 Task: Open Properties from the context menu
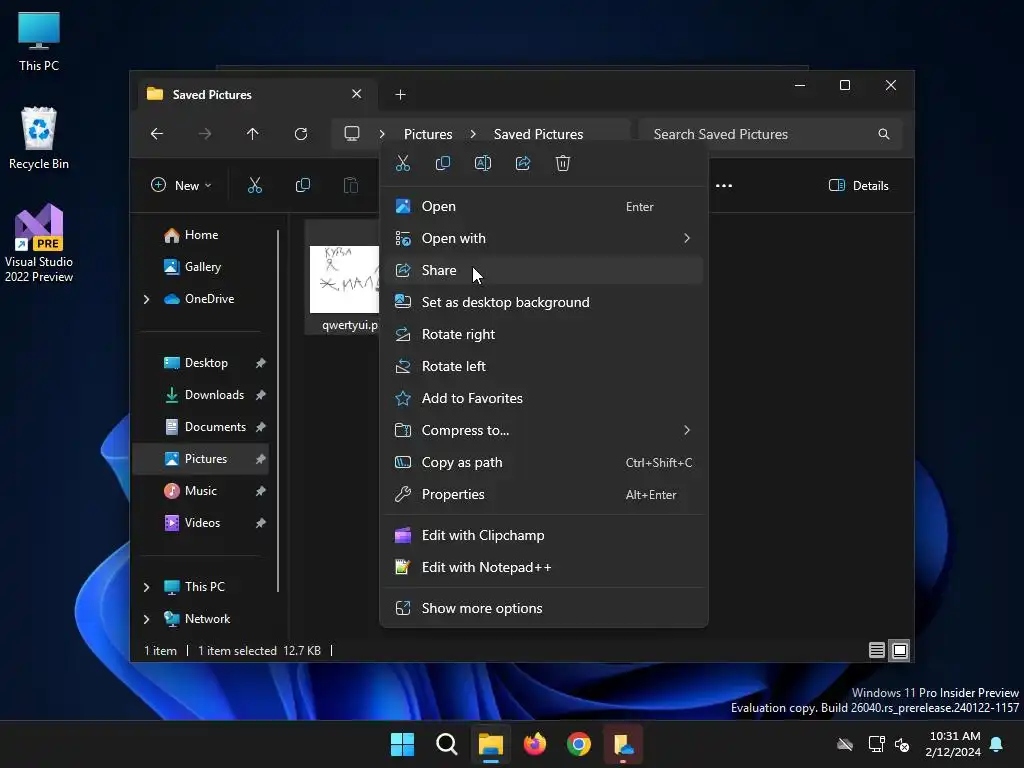pyautogui.click(x=543, y=494)
